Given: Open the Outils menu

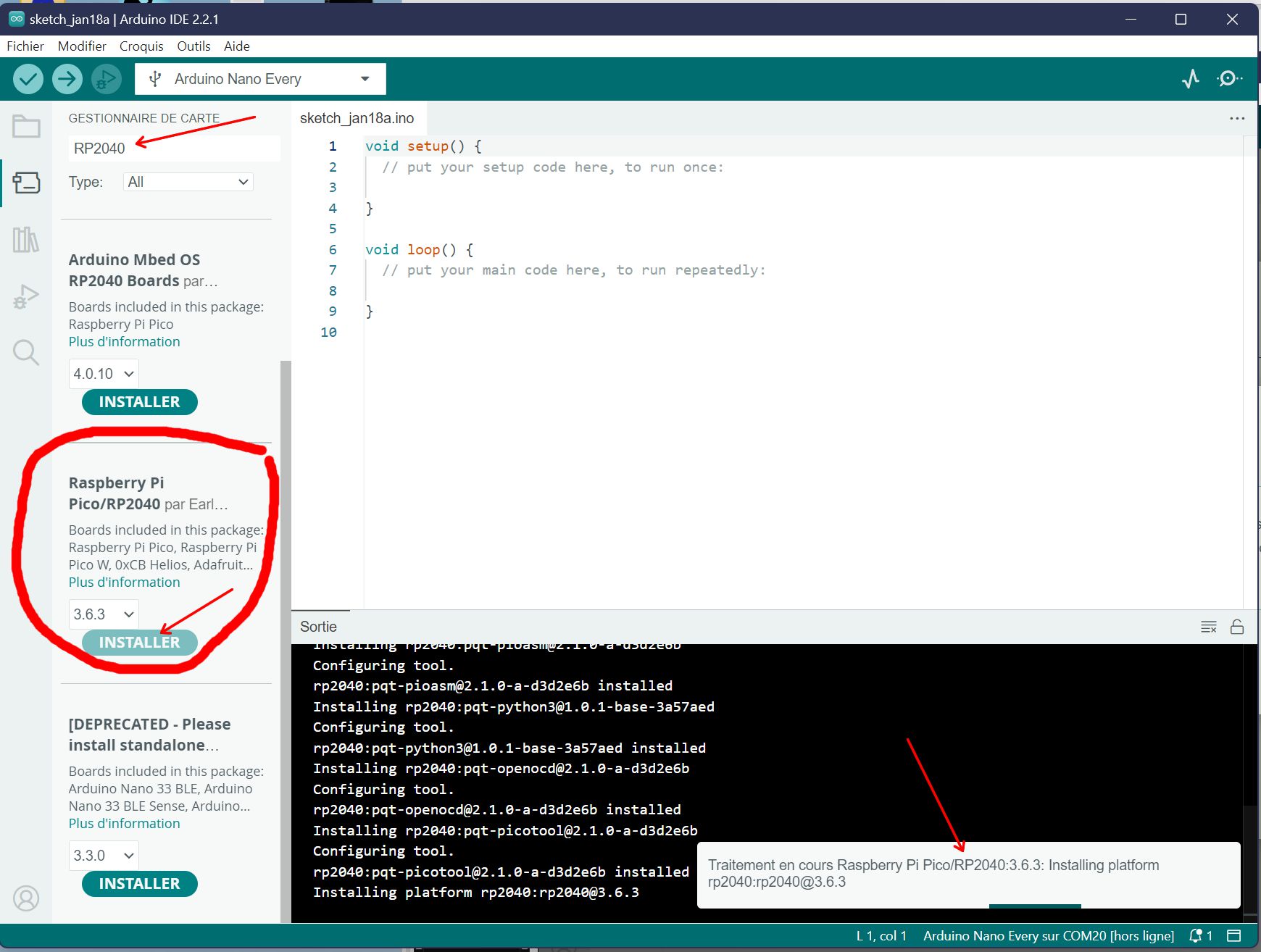Looking at the screenshot, I should 193,46.
